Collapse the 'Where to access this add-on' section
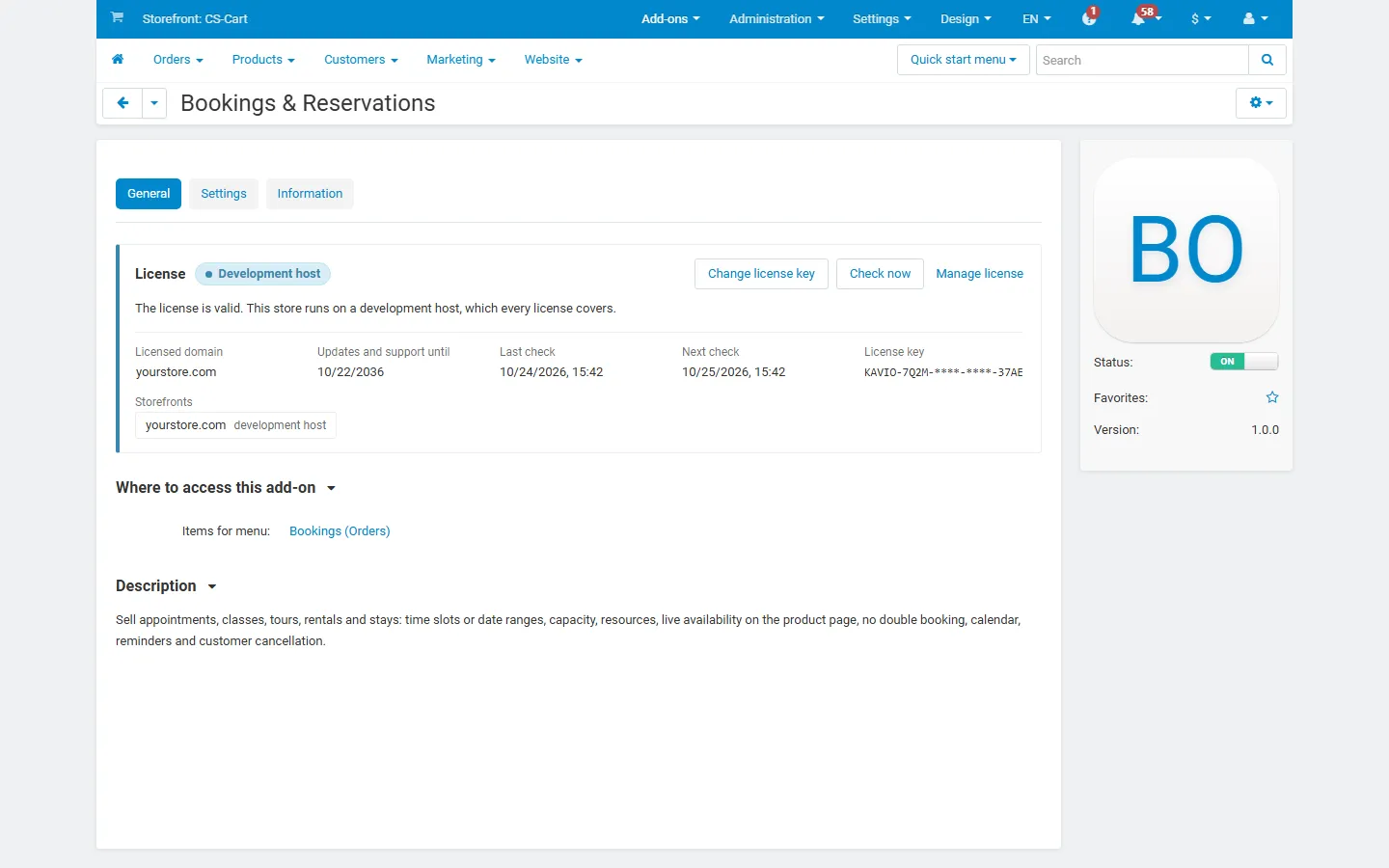 point(226,488)
